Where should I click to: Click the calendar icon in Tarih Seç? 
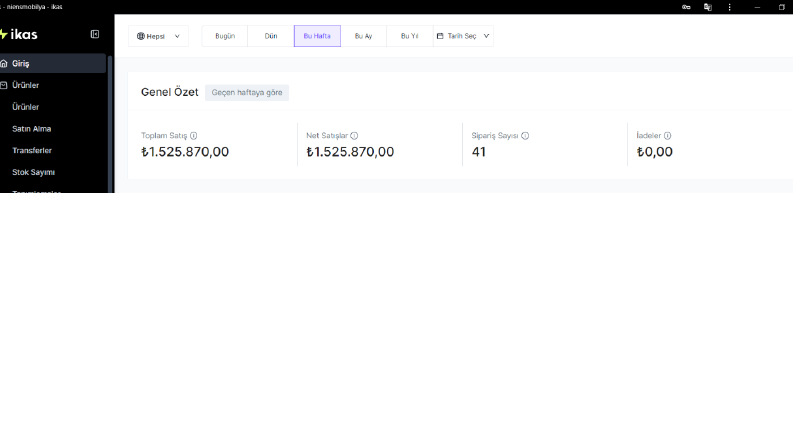[x=440, y=36]
